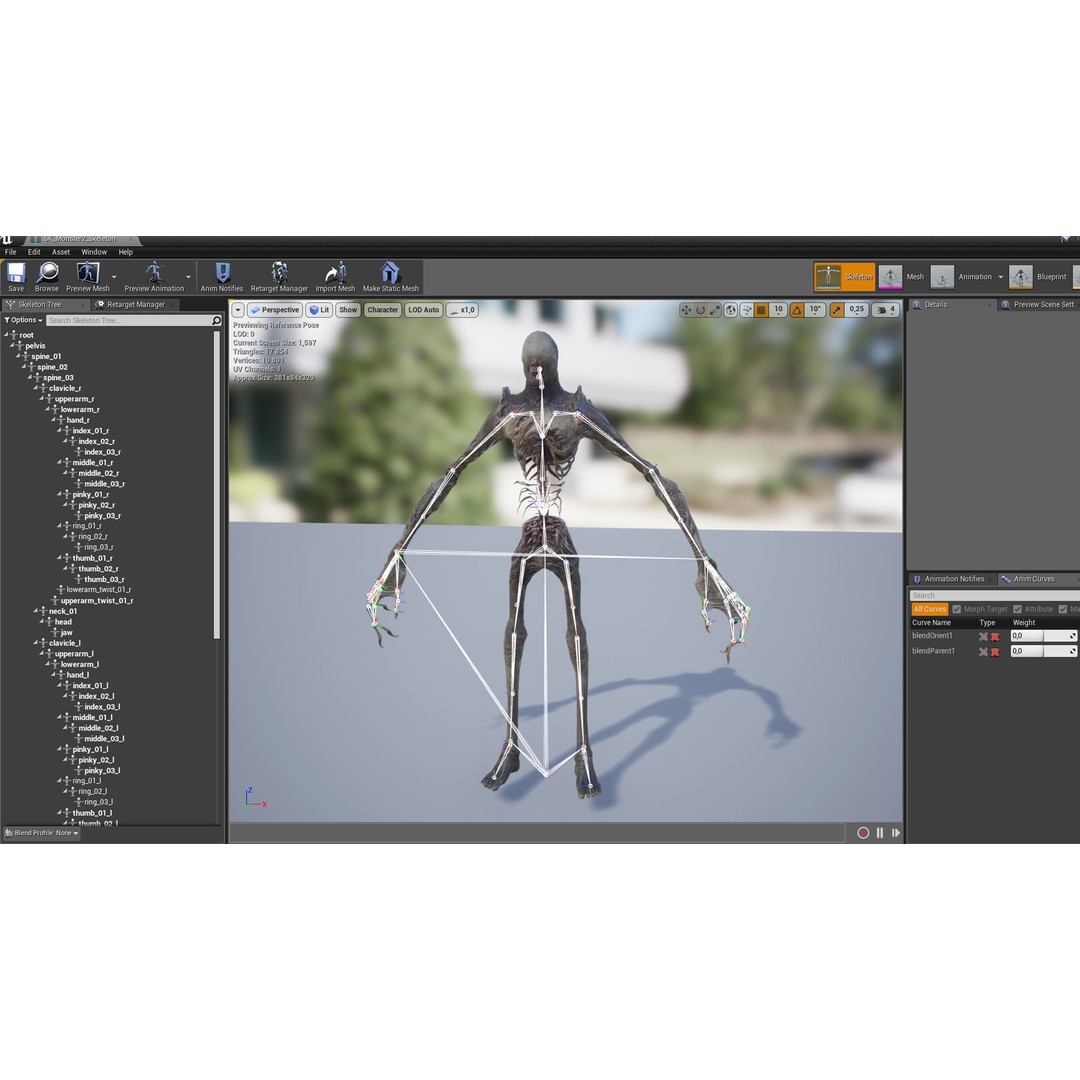Open the Window menu
Image resolution: width=1080 pixels, height=1080 pixels.
pyautogui.click(x=94, y=252)
